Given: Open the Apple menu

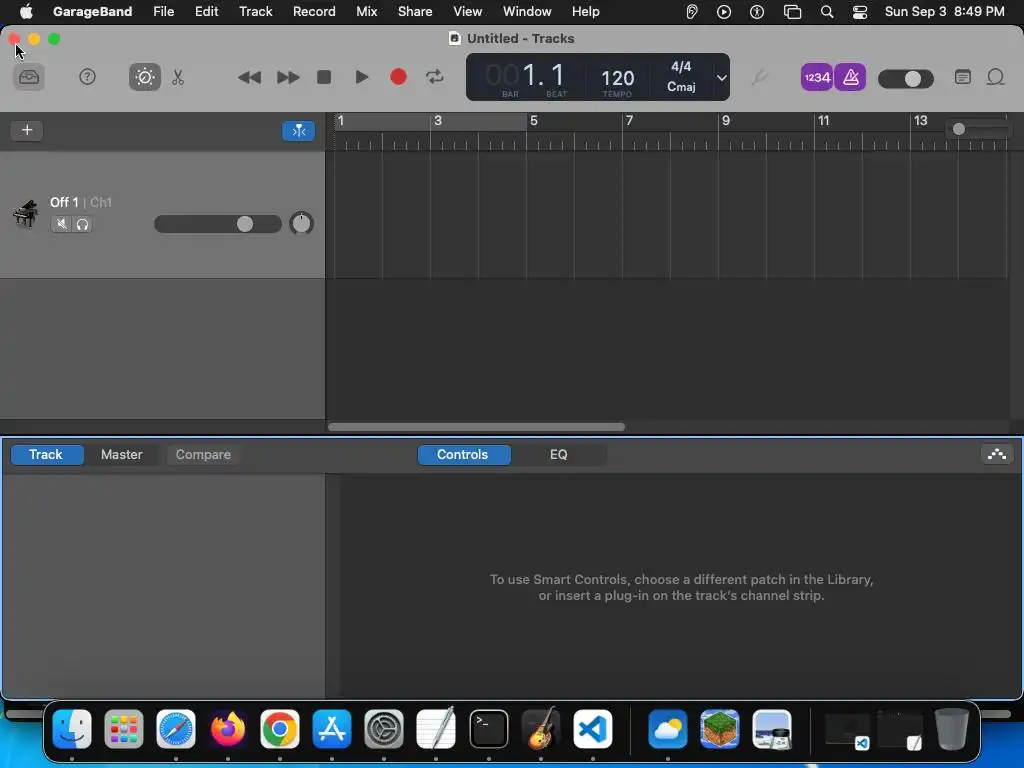Looking at the screenshot, I should click(x=25, y=12).
